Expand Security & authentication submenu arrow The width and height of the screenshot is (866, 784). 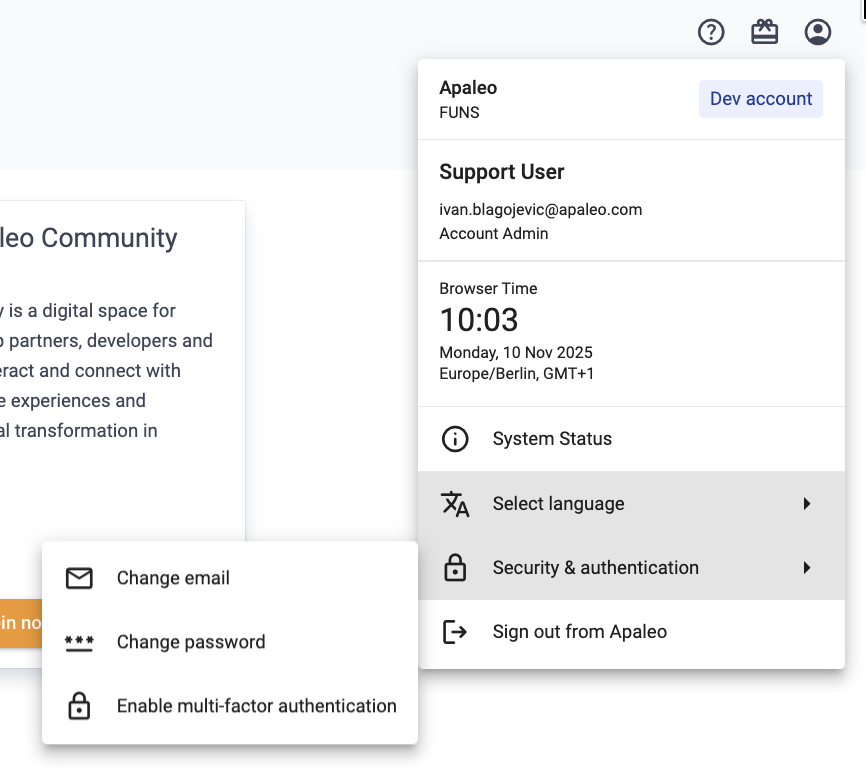pyautogui.click(x=807, y=568)
